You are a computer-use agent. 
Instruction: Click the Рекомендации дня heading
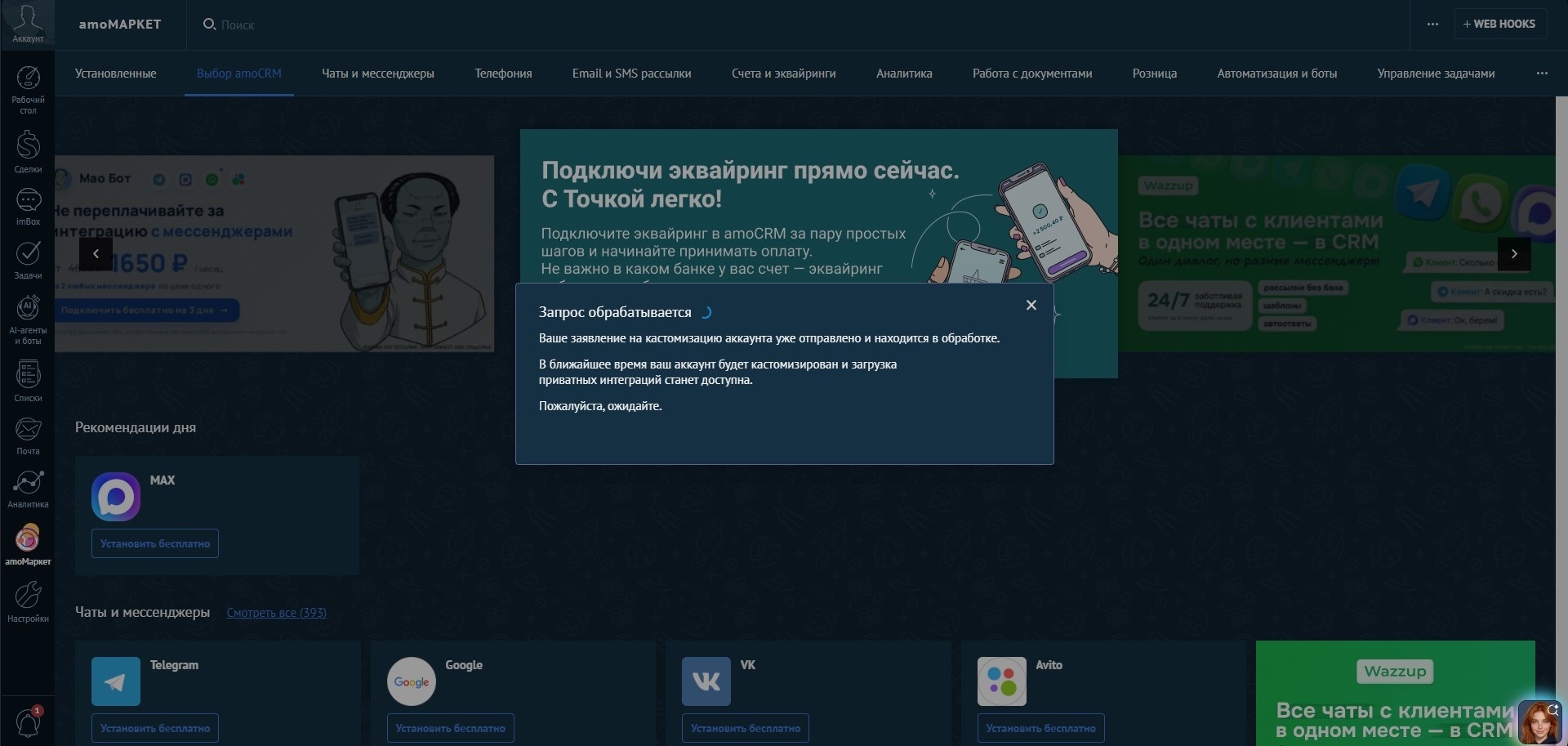[136, 427]
